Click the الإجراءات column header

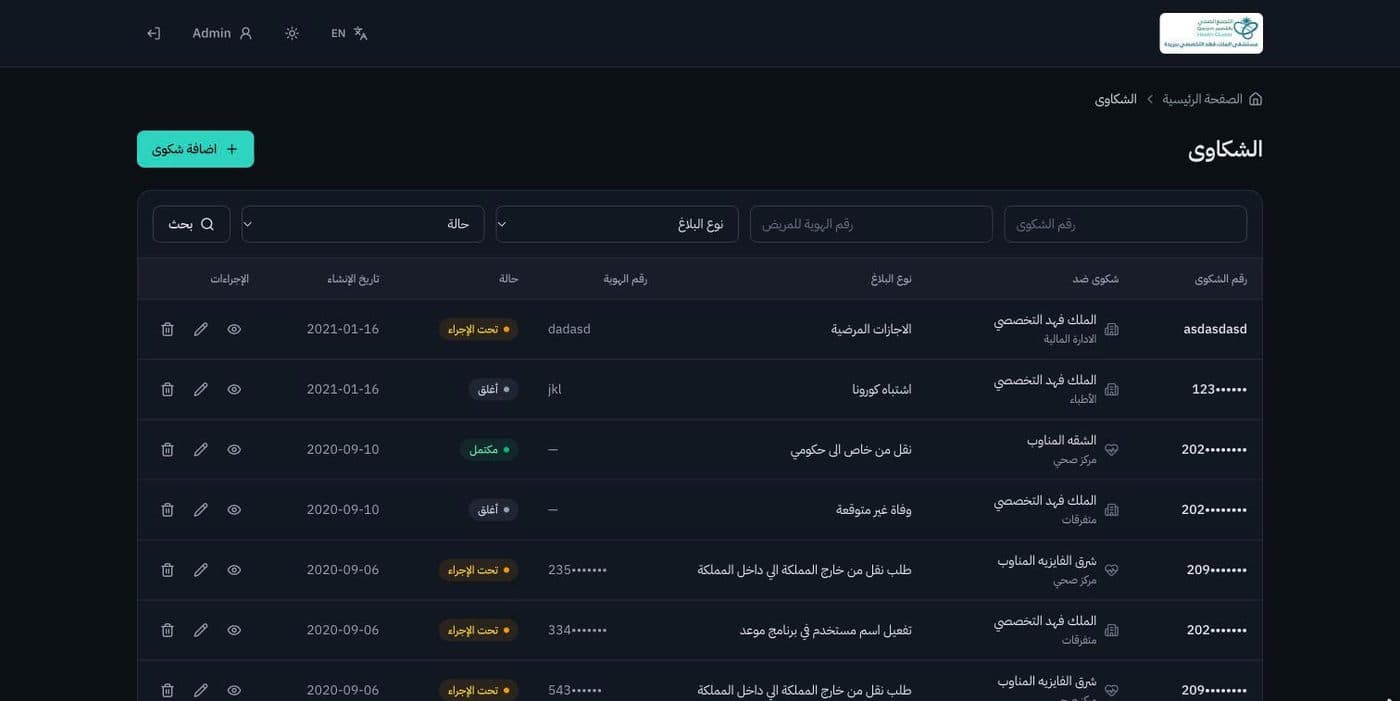point(229,279)
